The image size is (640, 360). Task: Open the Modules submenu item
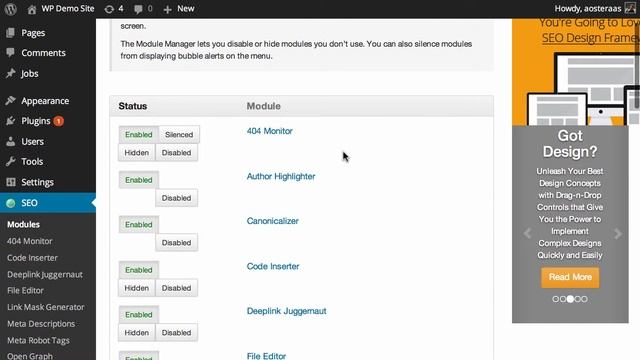pyautogui.click(x=23, y=224)
